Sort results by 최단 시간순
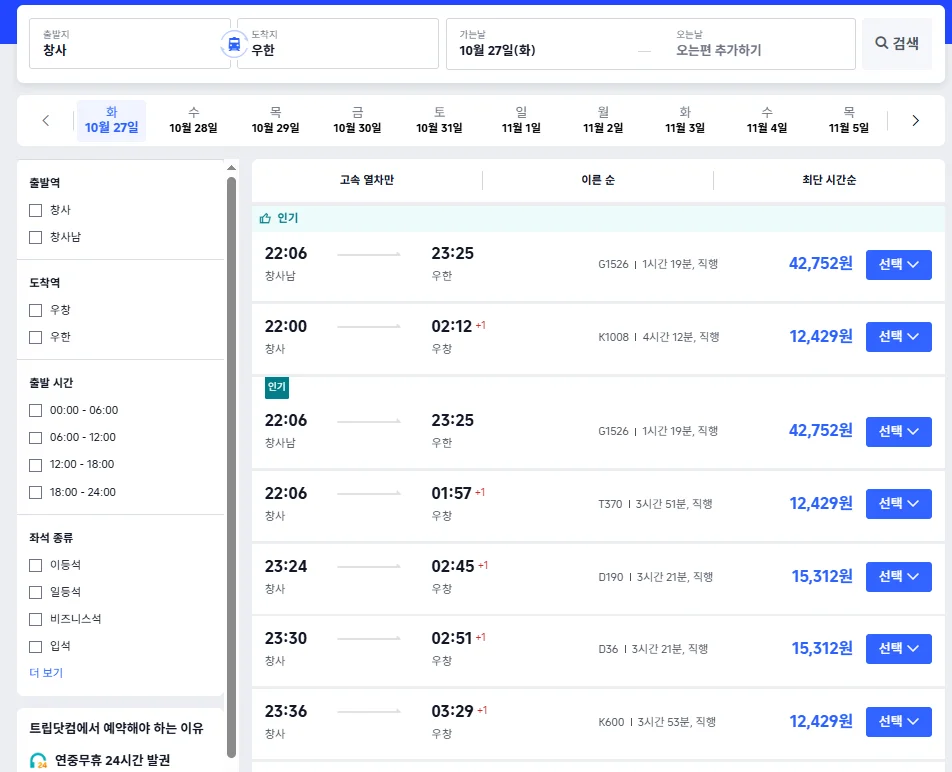 click(x=829, y=180)
